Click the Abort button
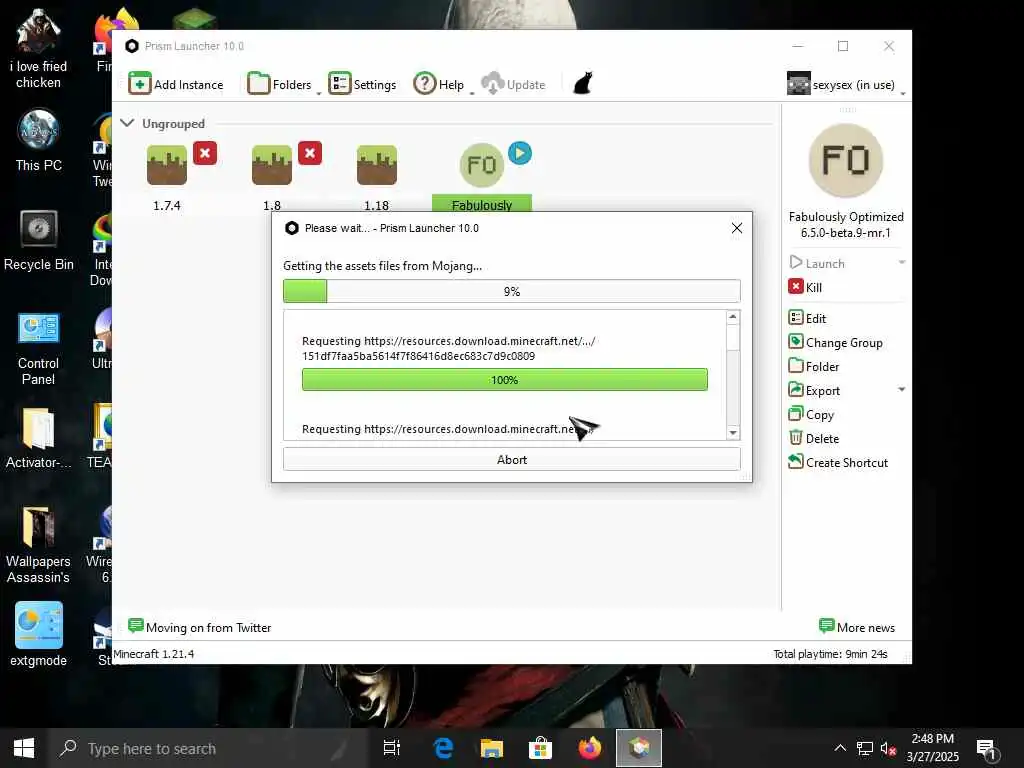Image resolution: width=1024 pixels, height=768 pixels. [512, 459]
